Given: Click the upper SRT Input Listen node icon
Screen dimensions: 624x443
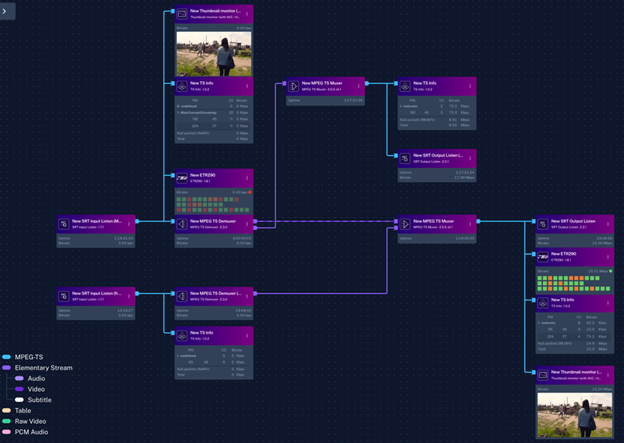Looking at the screenshot, I should click(64, 224).
